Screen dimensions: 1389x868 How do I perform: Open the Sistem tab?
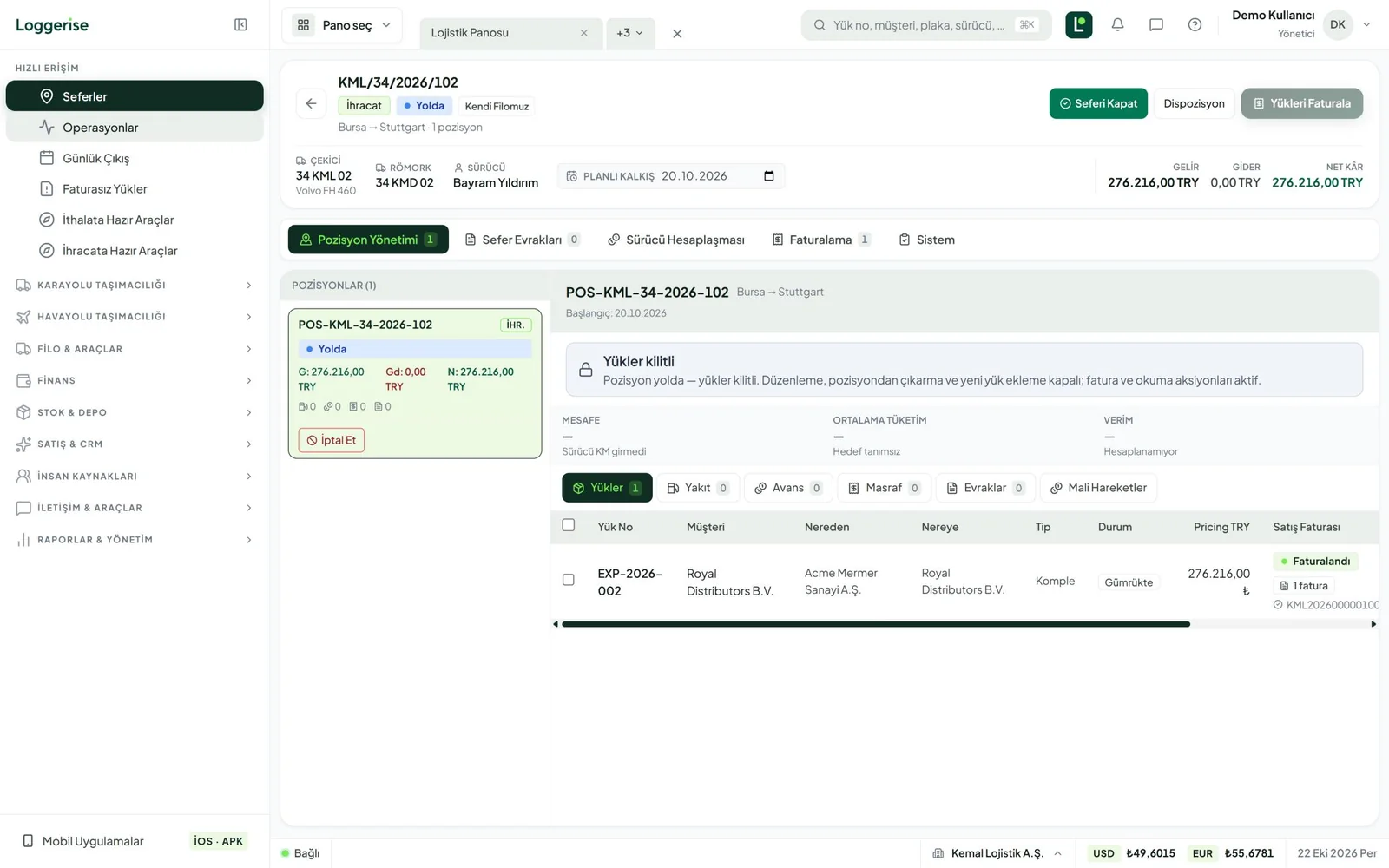click(x=926, y=240)
